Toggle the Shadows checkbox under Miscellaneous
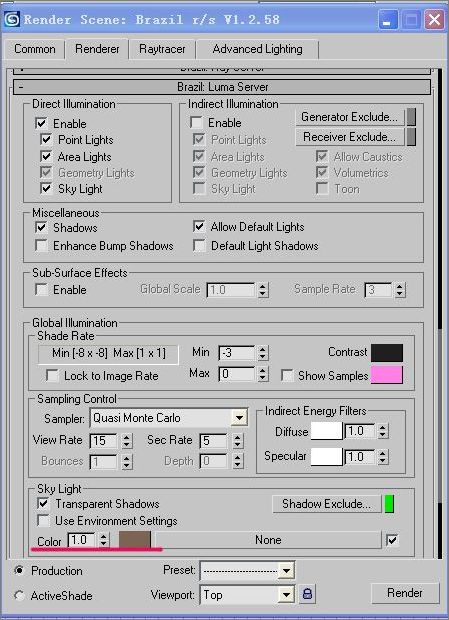This screenshot has width=449, height=620. pyautogui.click(x=41, y=227)
